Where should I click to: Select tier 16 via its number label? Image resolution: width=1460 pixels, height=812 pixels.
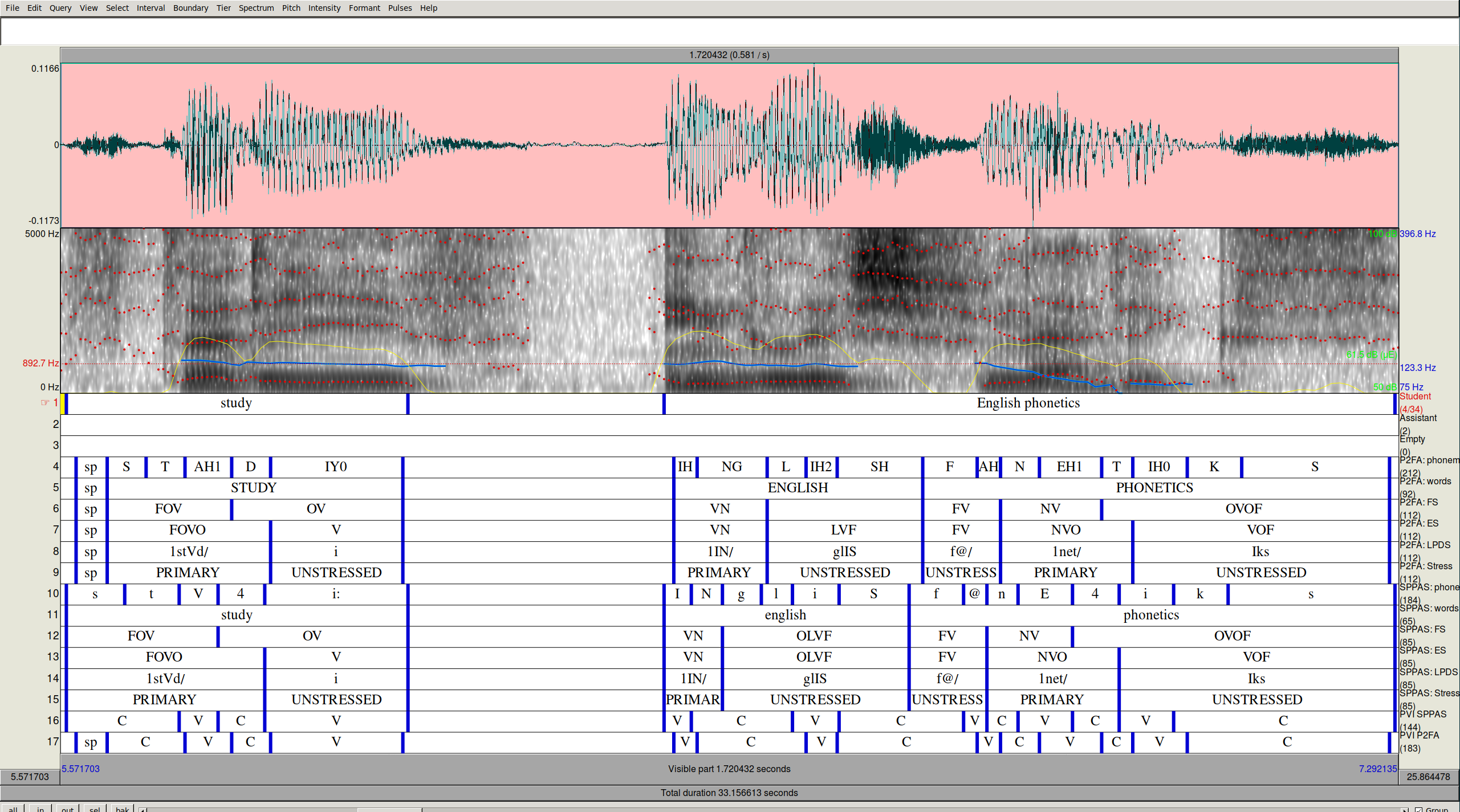click(53, 720)
